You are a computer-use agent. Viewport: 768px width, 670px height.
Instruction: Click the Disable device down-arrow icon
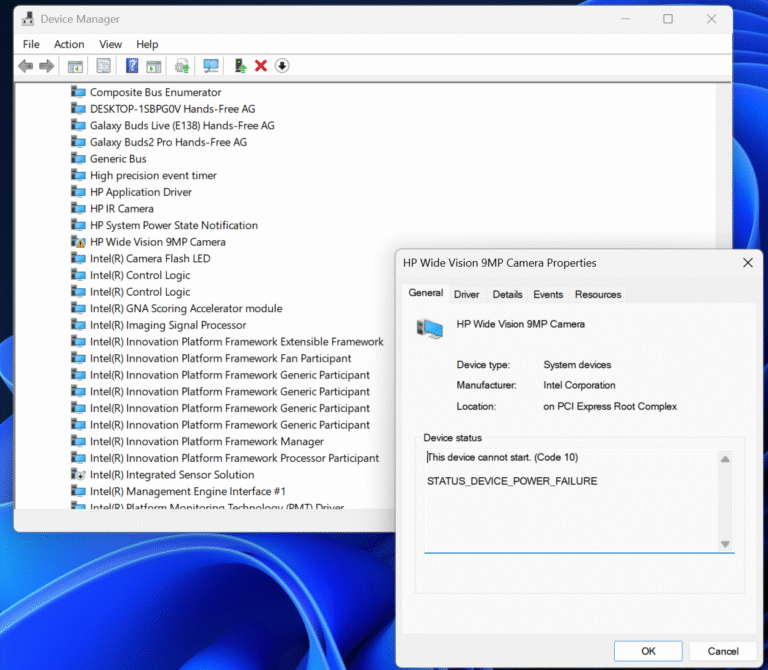point(282,66)
